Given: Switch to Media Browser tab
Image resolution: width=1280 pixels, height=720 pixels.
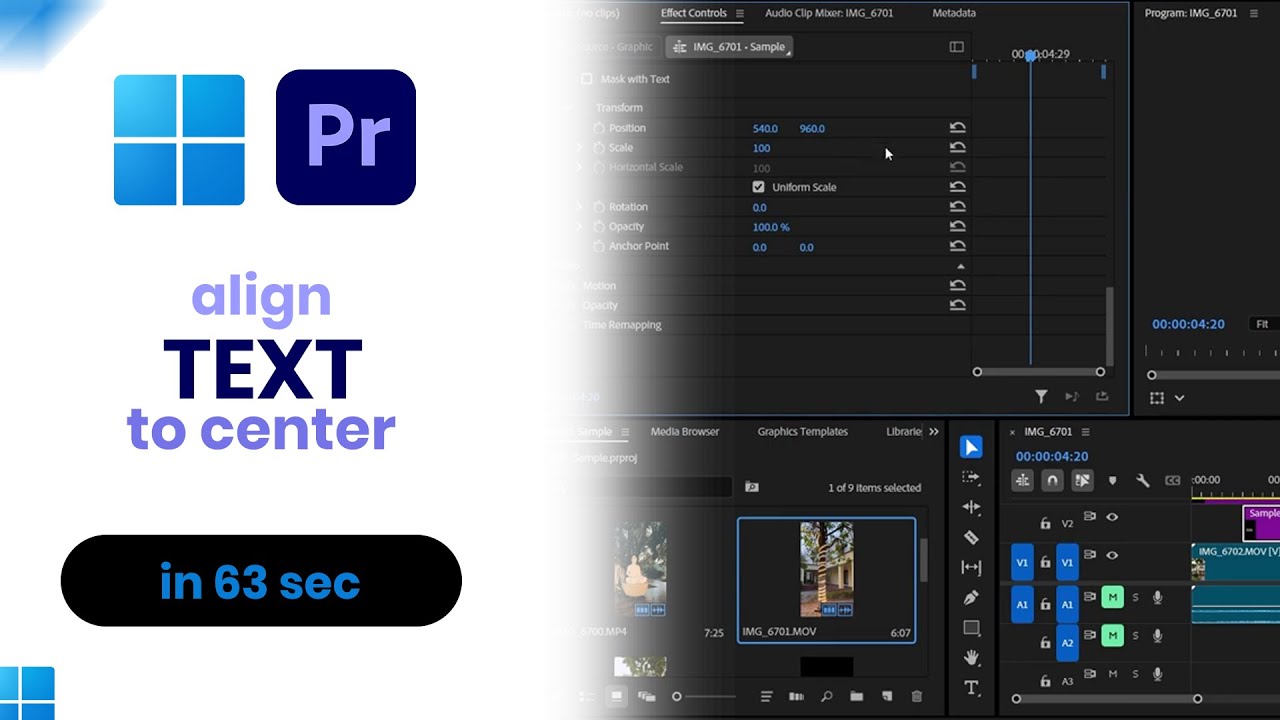Looking at the screenshot, I should click(685, 432).
